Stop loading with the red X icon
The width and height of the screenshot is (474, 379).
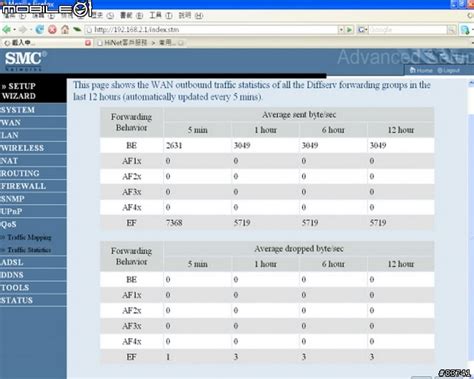[x=52, y=30]
